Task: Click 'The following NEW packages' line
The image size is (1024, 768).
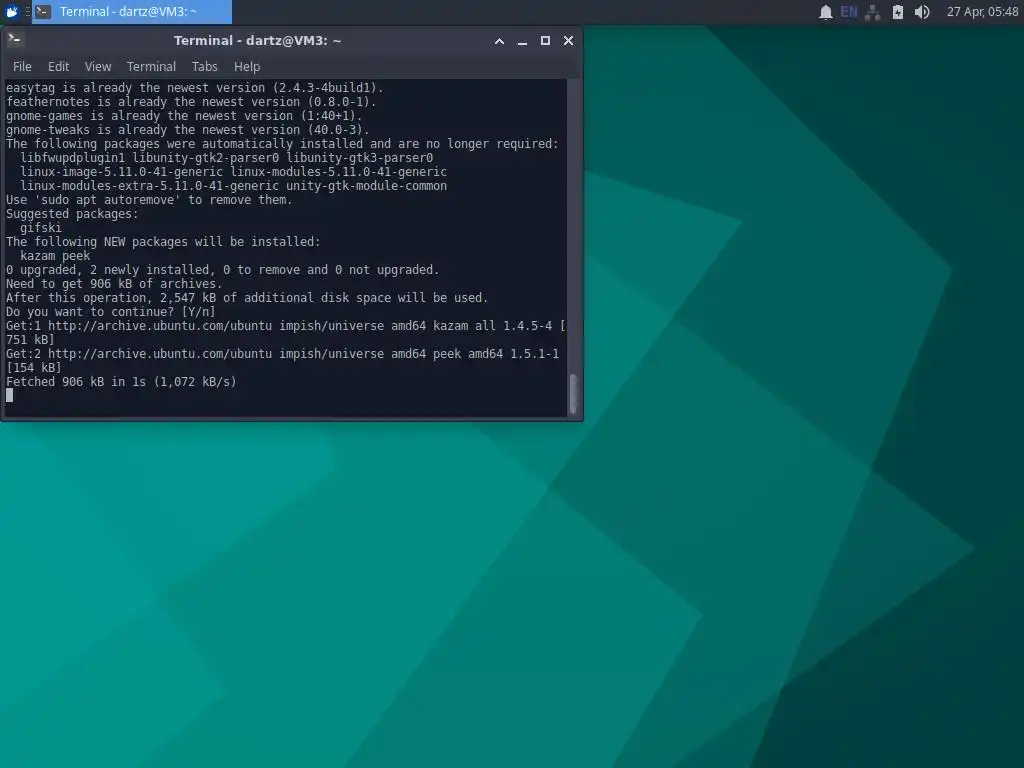Action: [163, 242]
